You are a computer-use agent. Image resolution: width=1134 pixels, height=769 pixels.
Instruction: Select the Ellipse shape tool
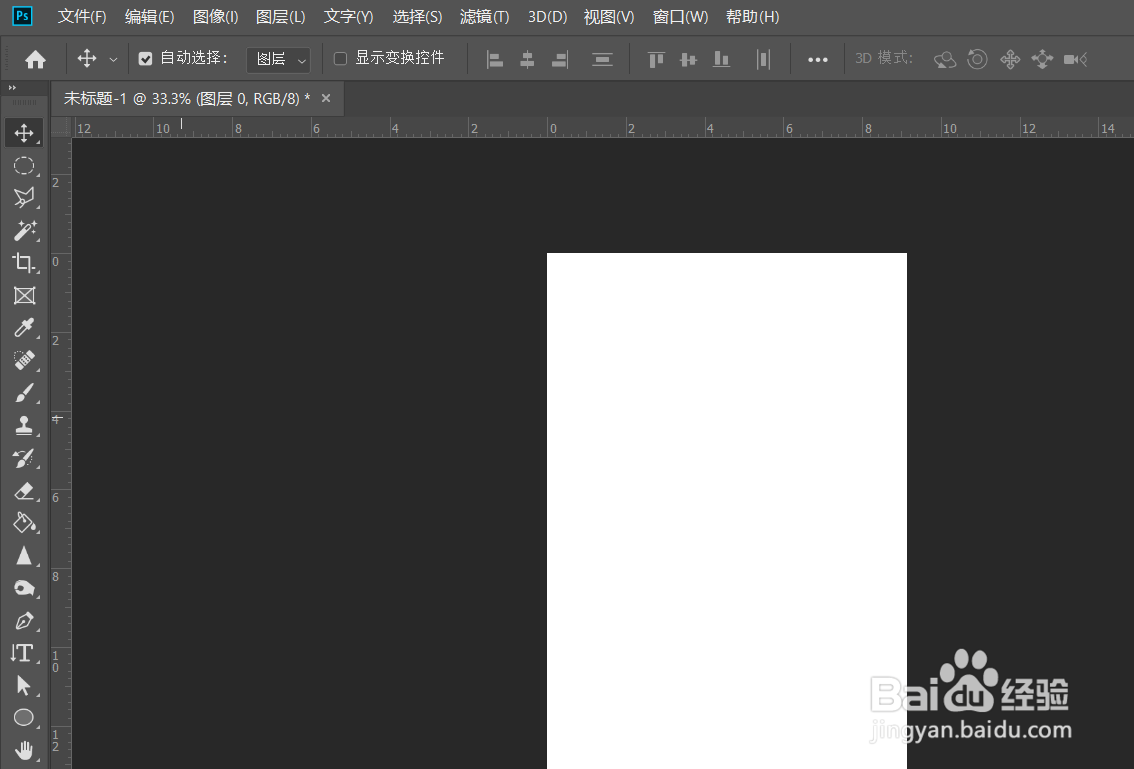click(x=24, y=718)
